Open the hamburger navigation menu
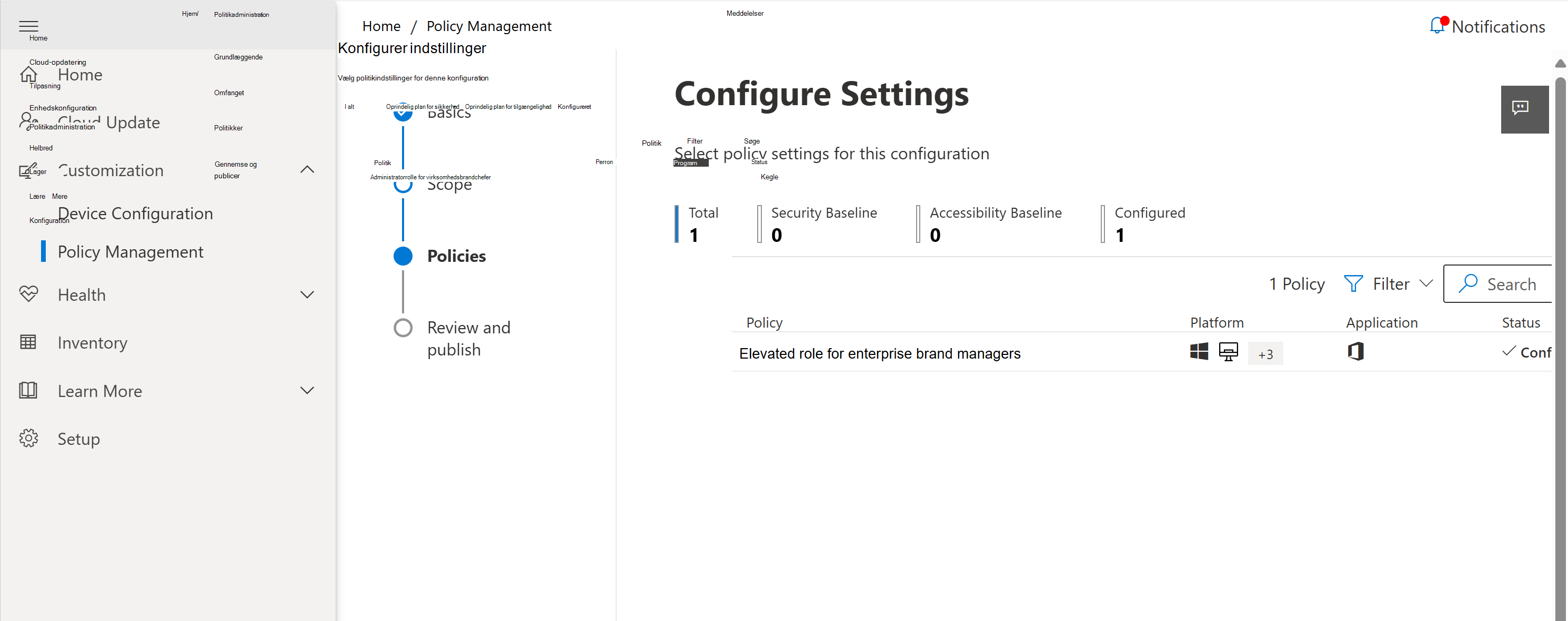1568x621 pixels. 28,26
